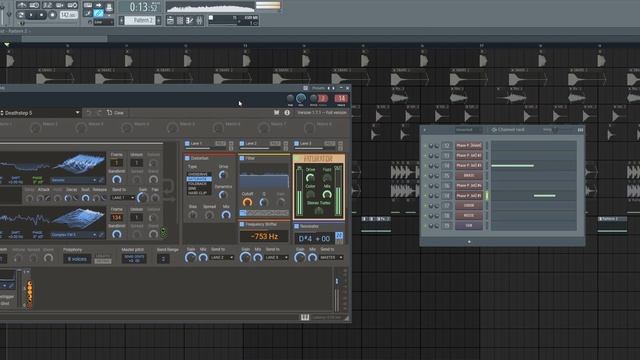Click the Lane 3 Gain knob
This screenshot has height=360, width=640.
(x=300, y=258)
